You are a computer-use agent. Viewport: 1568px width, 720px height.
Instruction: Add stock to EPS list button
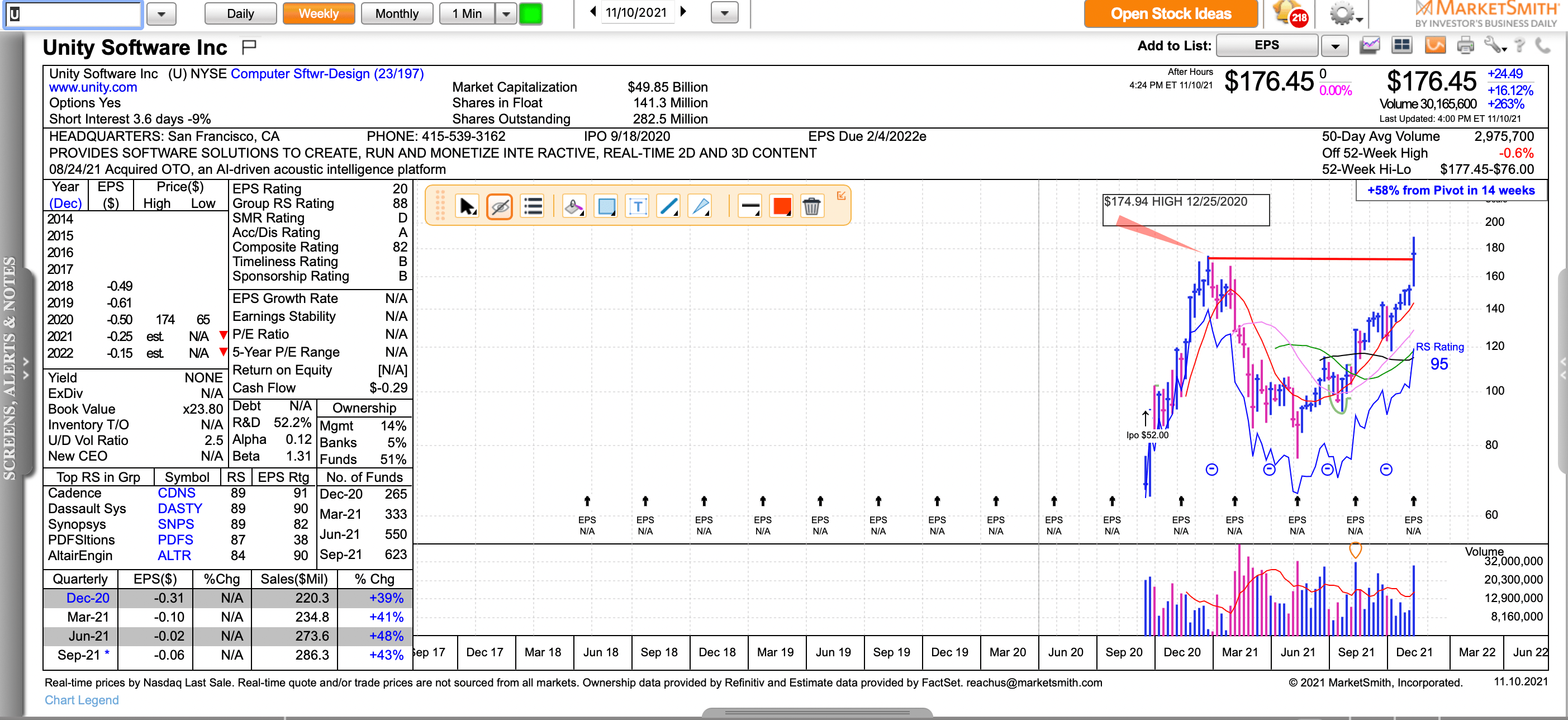point(1267,46)
